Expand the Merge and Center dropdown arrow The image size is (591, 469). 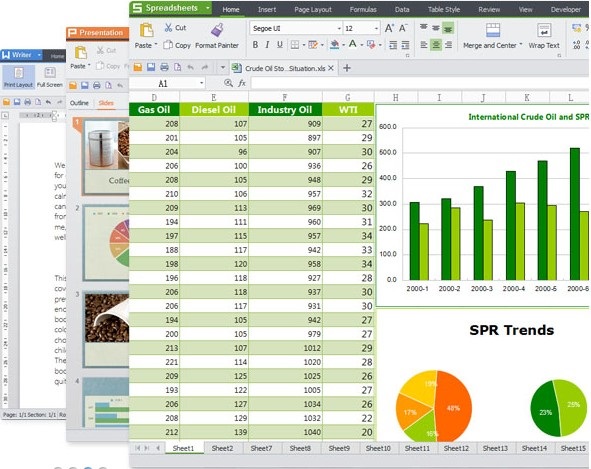pos(521,44)
